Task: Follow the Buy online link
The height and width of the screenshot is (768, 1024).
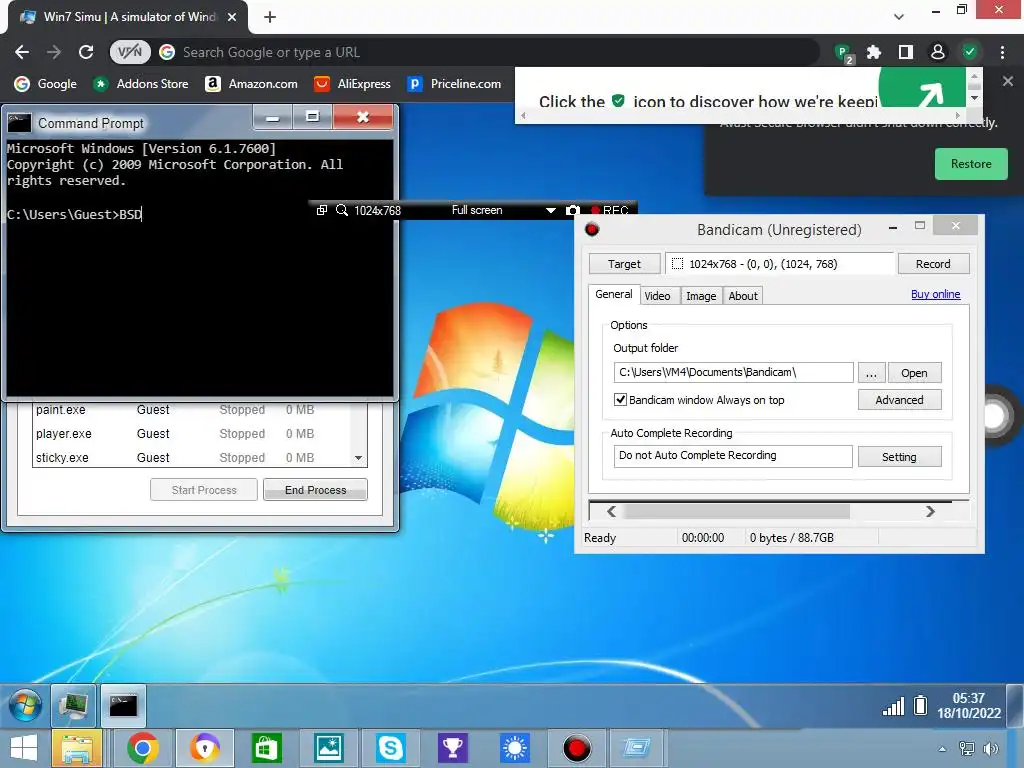Action: [935, 295]
